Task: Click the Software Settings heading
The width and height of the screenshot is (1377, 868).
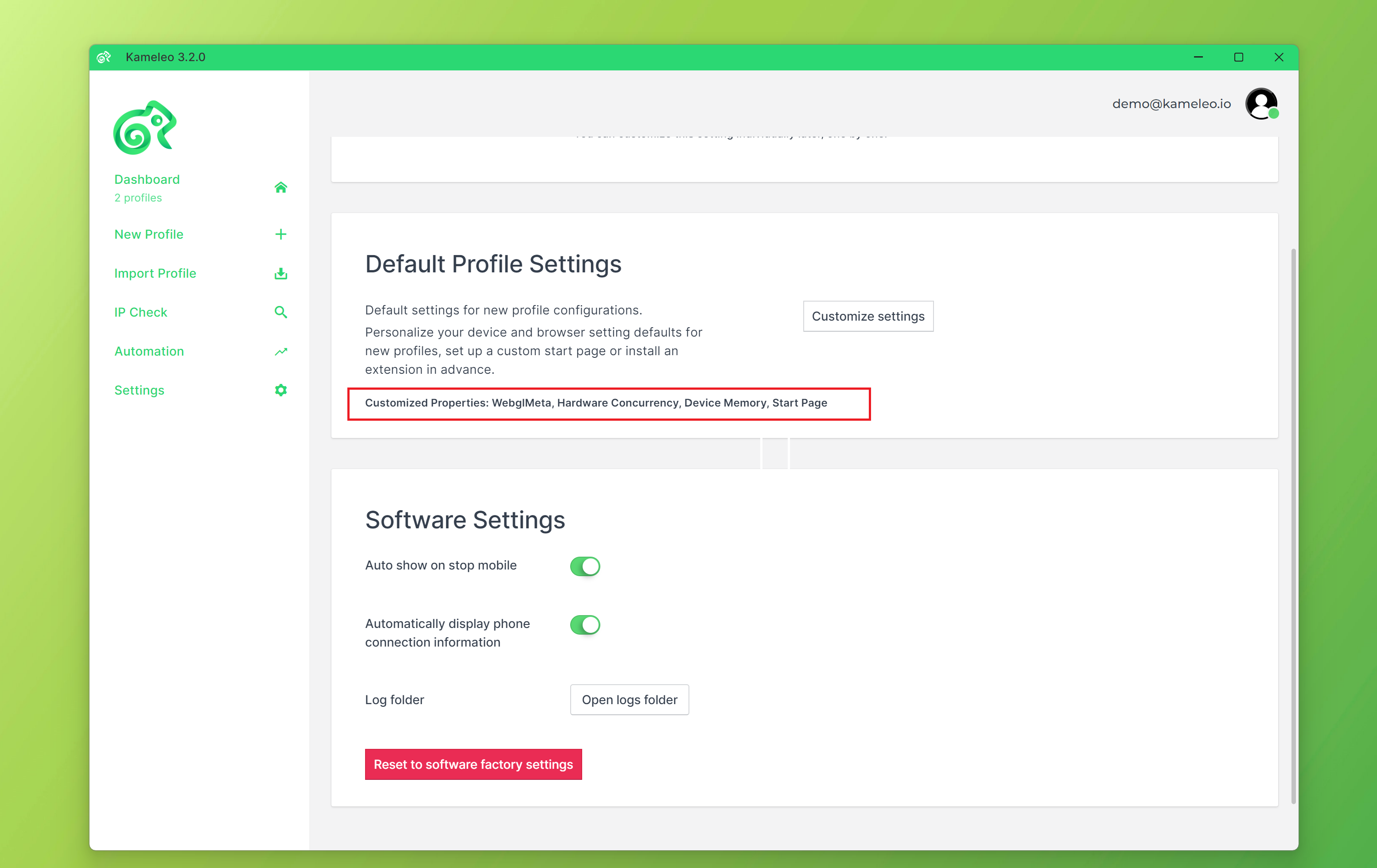Action: click(465, 520)
